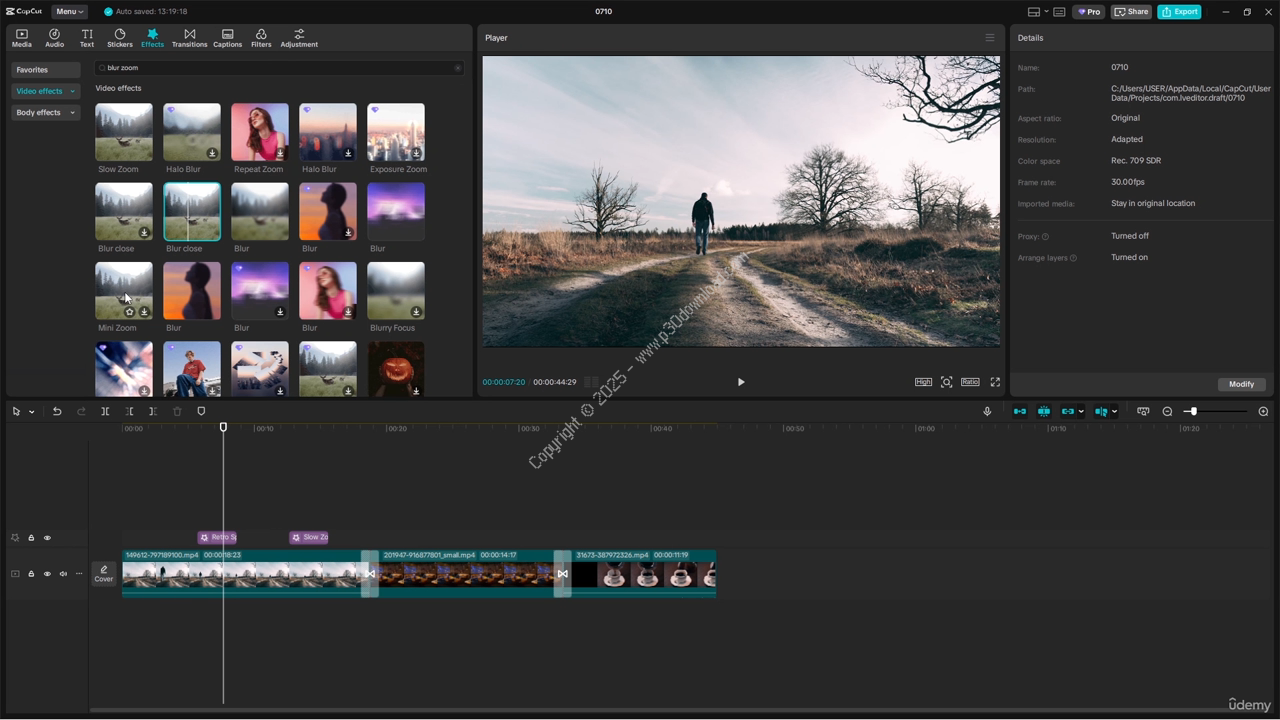Open the Menu dropdown
The height and width of the screenshot is (720, 1280).
(x=69, y=12)
